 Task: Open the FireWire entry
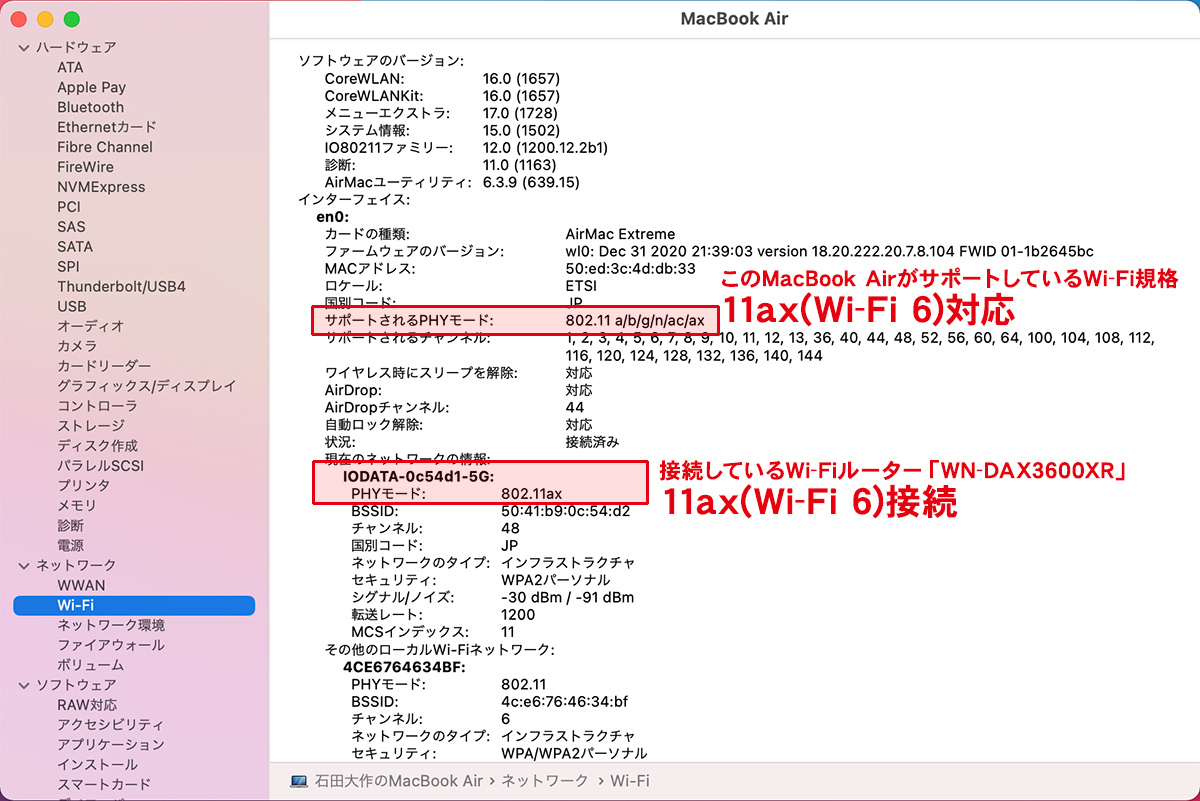tap(85, 167)
